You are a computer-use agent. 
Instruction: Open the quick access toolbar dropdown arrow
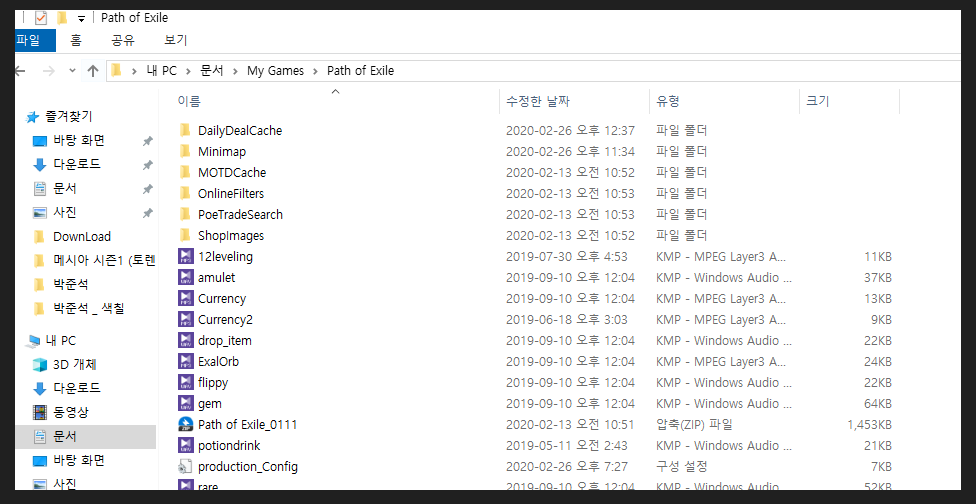(81, 19)
